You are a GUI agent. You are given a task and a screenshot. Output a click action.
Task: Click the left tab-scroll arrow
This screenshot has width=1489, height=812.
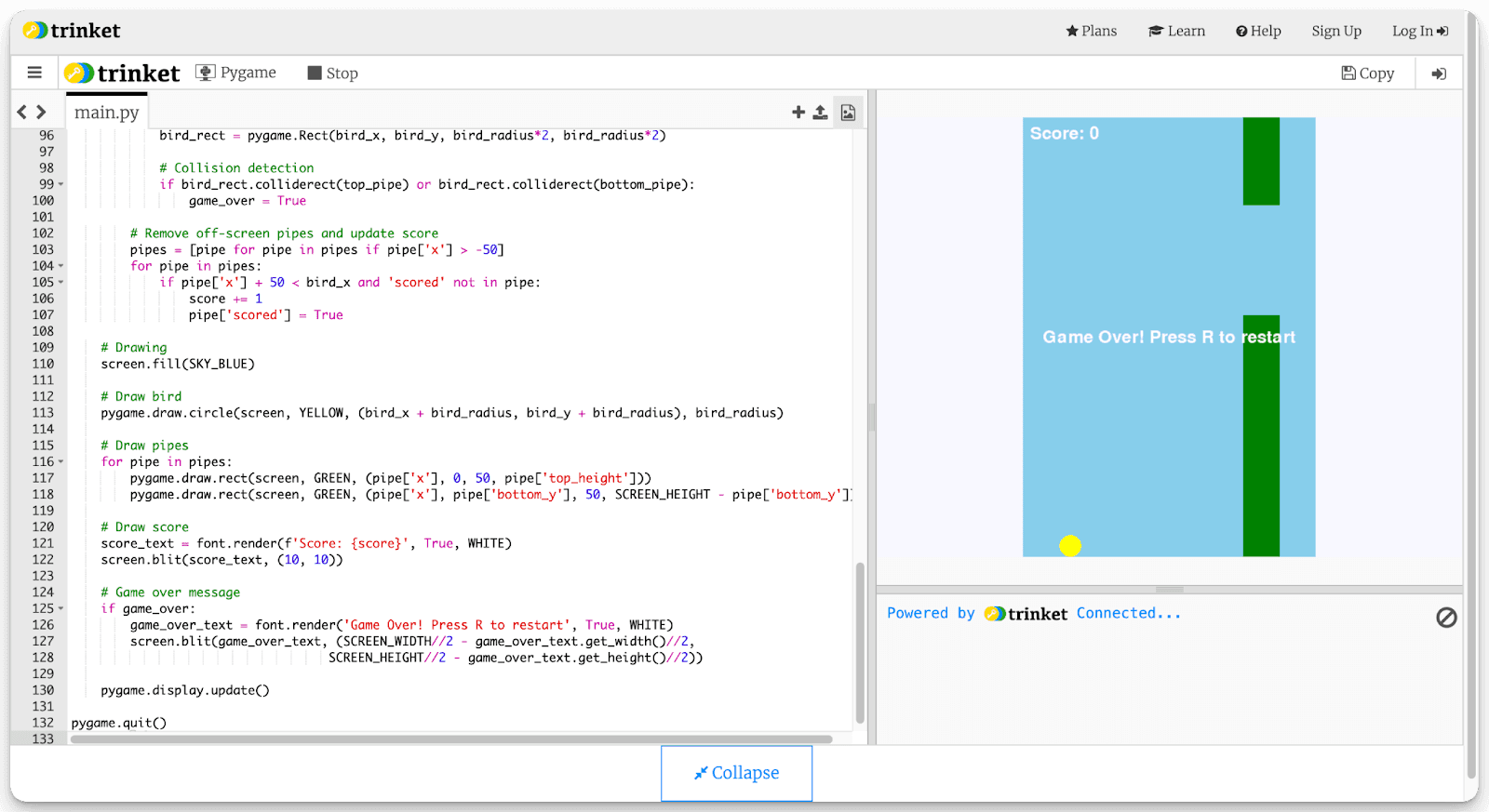22,113
